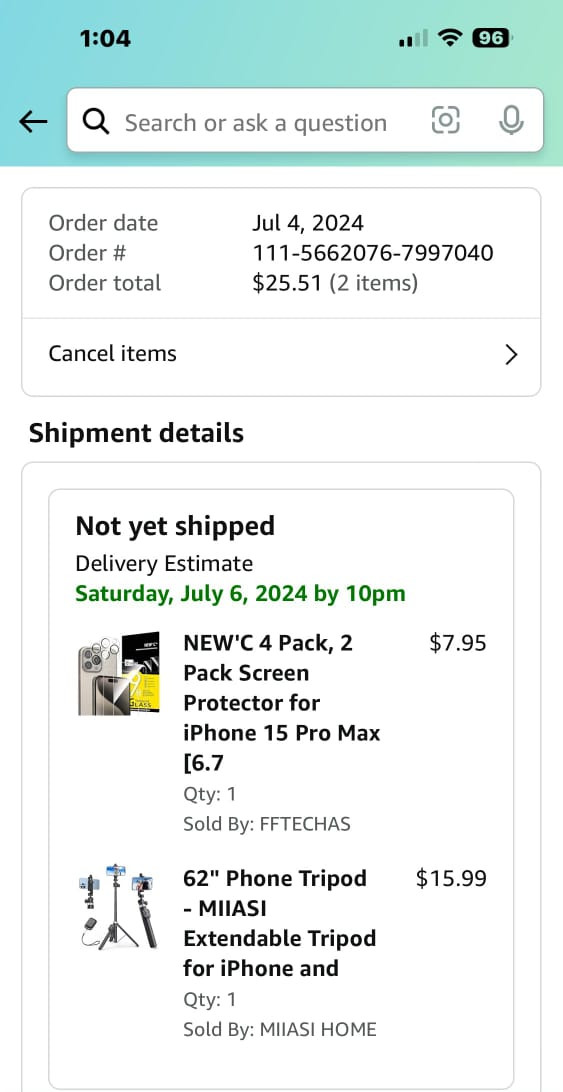Tap the Sold By: FFTECHAS seller text
563x1092 pixels.
pos(267,825)
